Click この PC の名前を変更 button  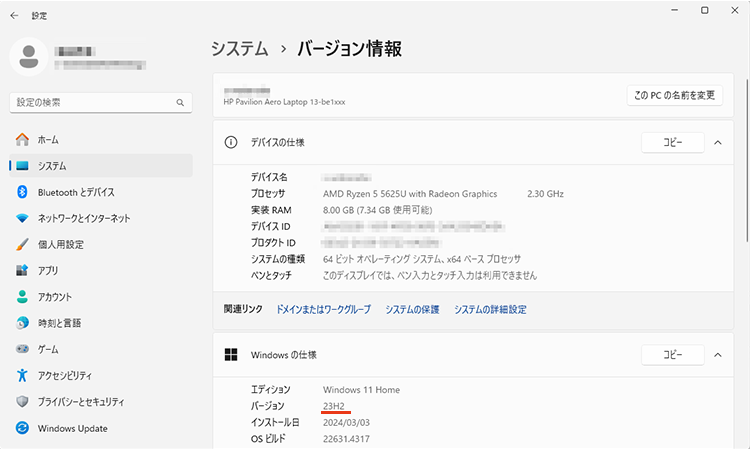(x=674, y=95)
